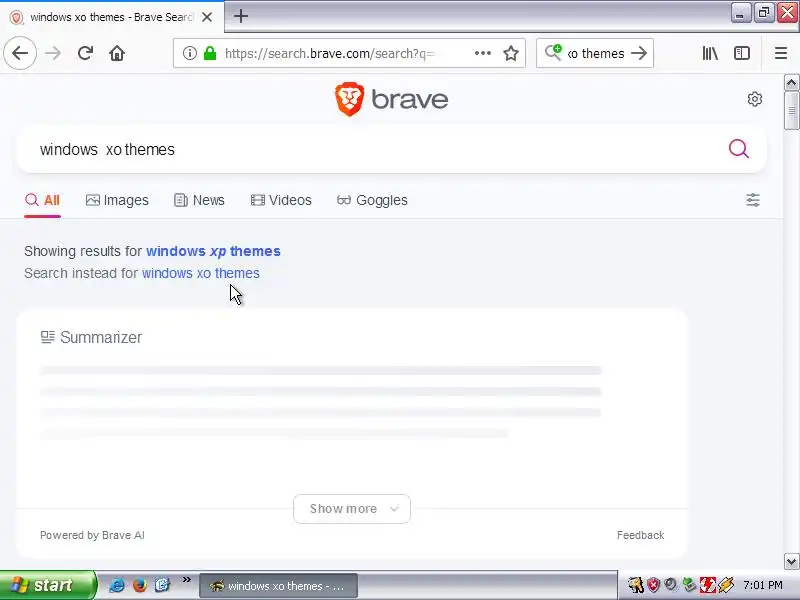Show site information icon in address bar
800x600 pixels.
(x=189, y=53)
